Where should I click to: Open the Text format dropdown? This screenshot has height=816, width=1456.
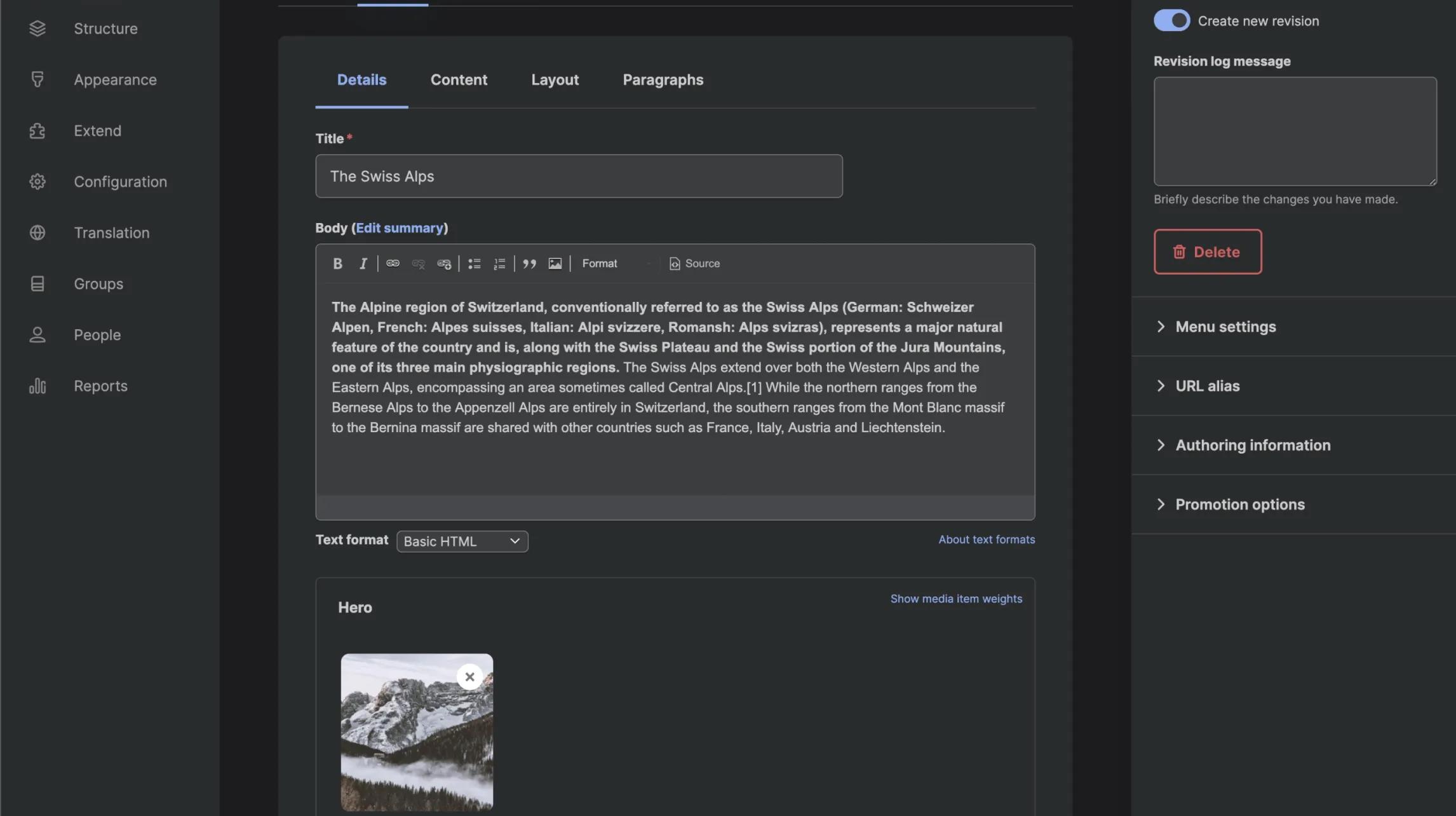(x=462, y=541)
